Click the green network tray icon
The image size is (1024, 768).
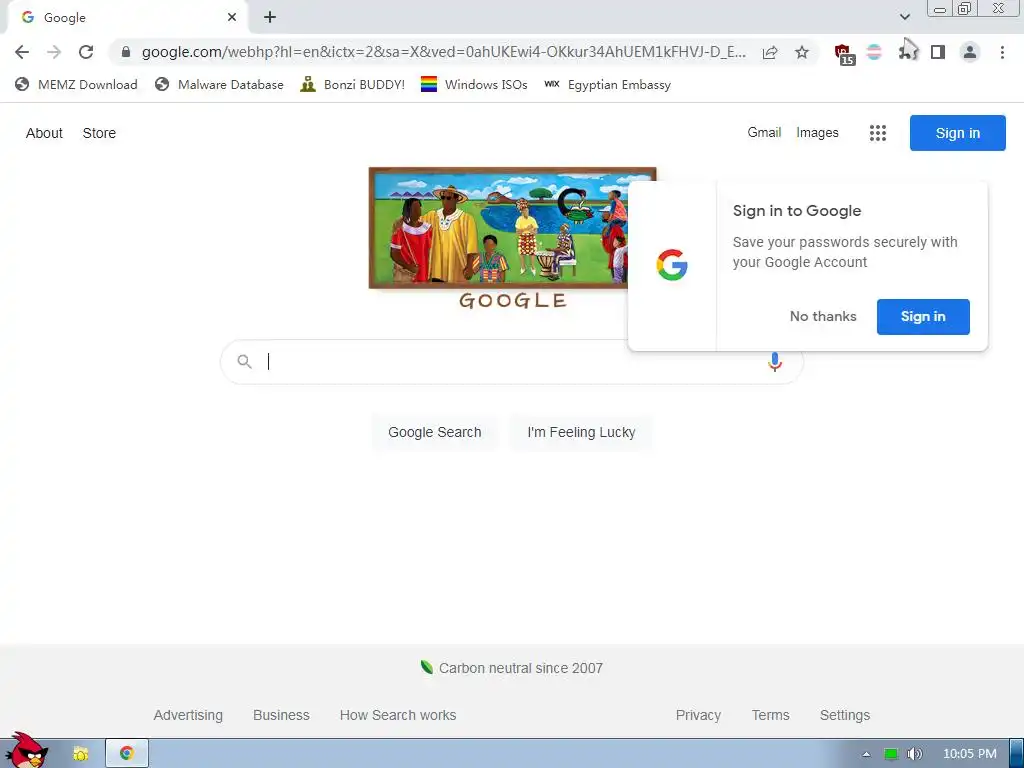pos(891,754)
